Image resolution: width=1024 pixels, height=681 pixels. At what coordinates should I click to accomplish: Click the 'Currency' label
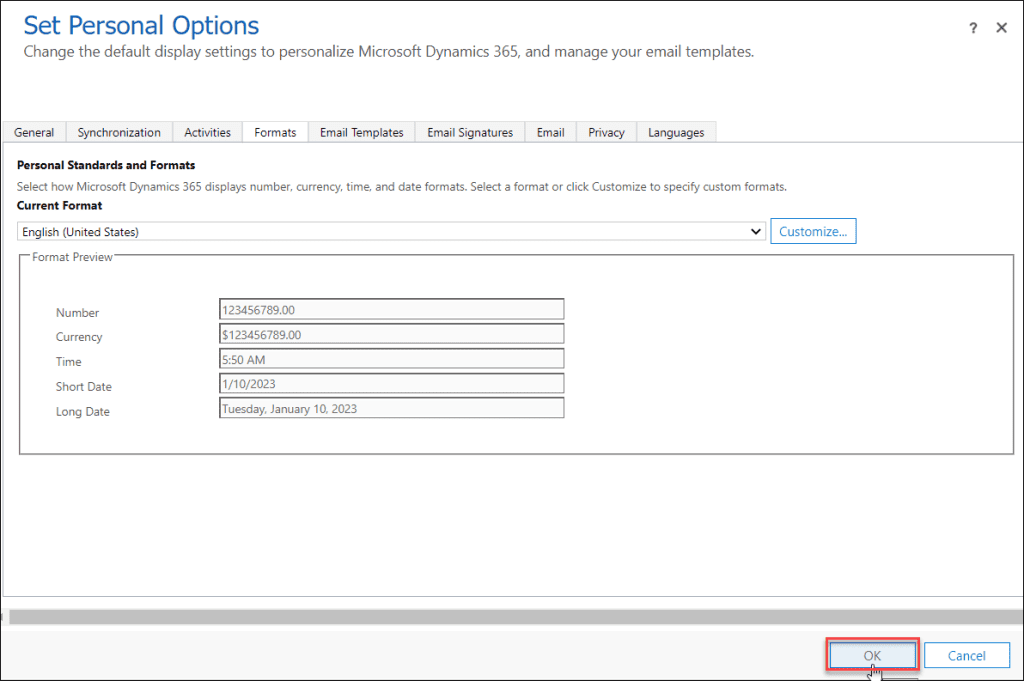(x=79, y=337)
